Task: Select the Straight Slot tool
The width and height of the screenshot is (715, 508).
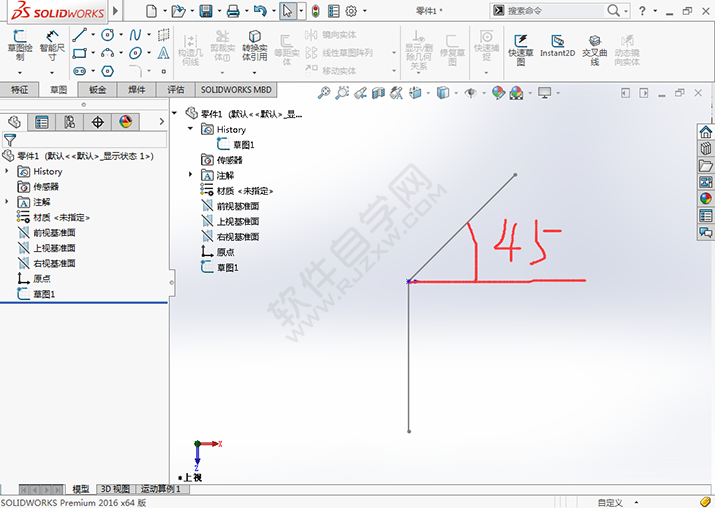Action: click(x=80, y=71)
